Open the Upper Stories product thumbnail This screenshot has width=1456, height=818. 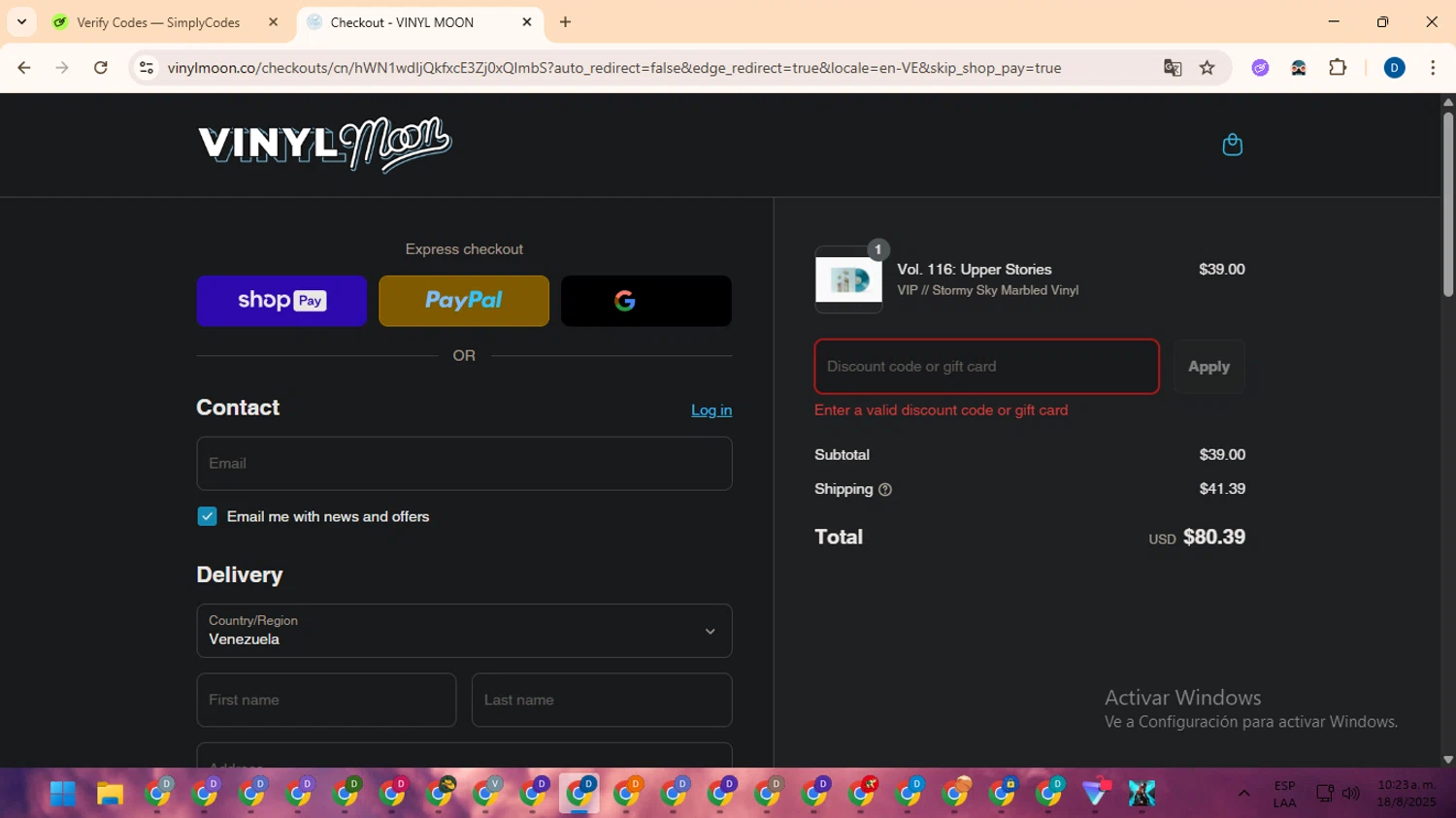pos(848,280)
